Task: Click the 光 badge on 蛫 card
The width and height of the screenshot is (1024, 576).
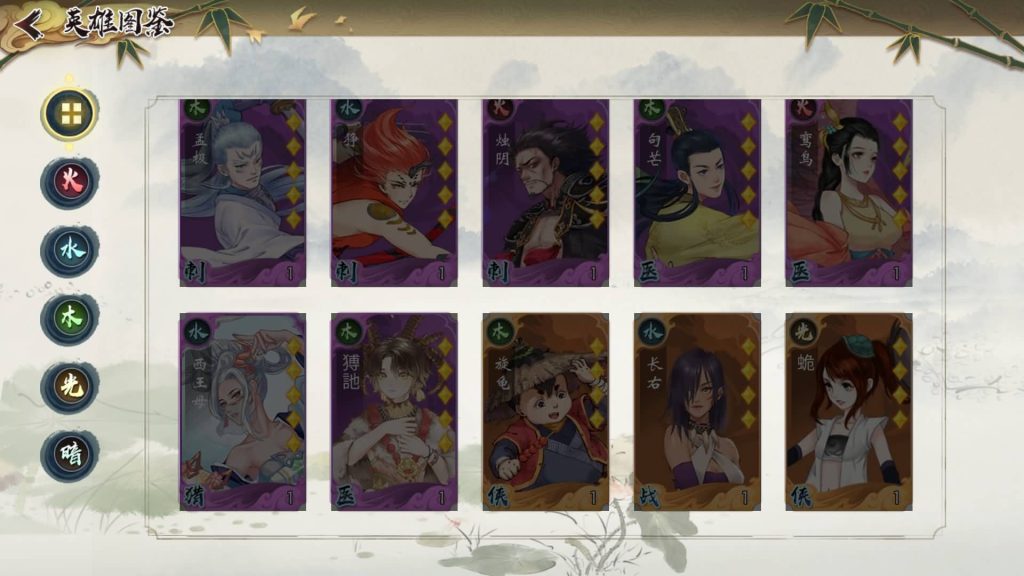Action: tap(803, 332)
